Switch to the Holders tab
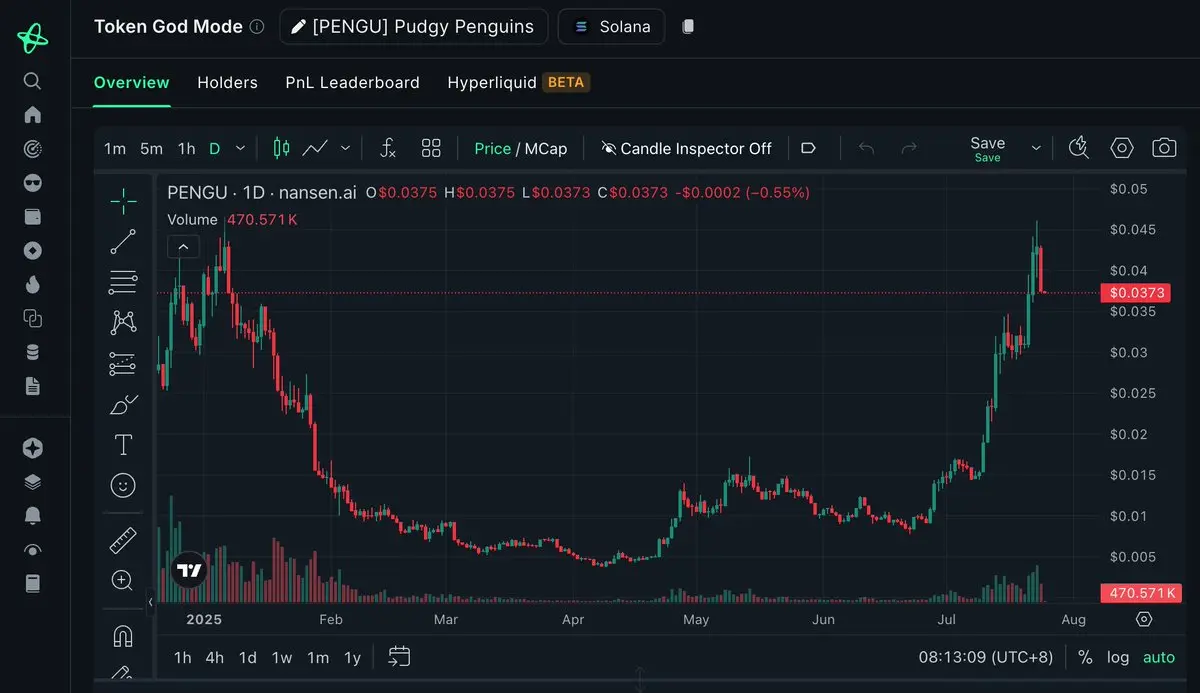The height and width of the screenshot is (693, 1200). [227, 83]
